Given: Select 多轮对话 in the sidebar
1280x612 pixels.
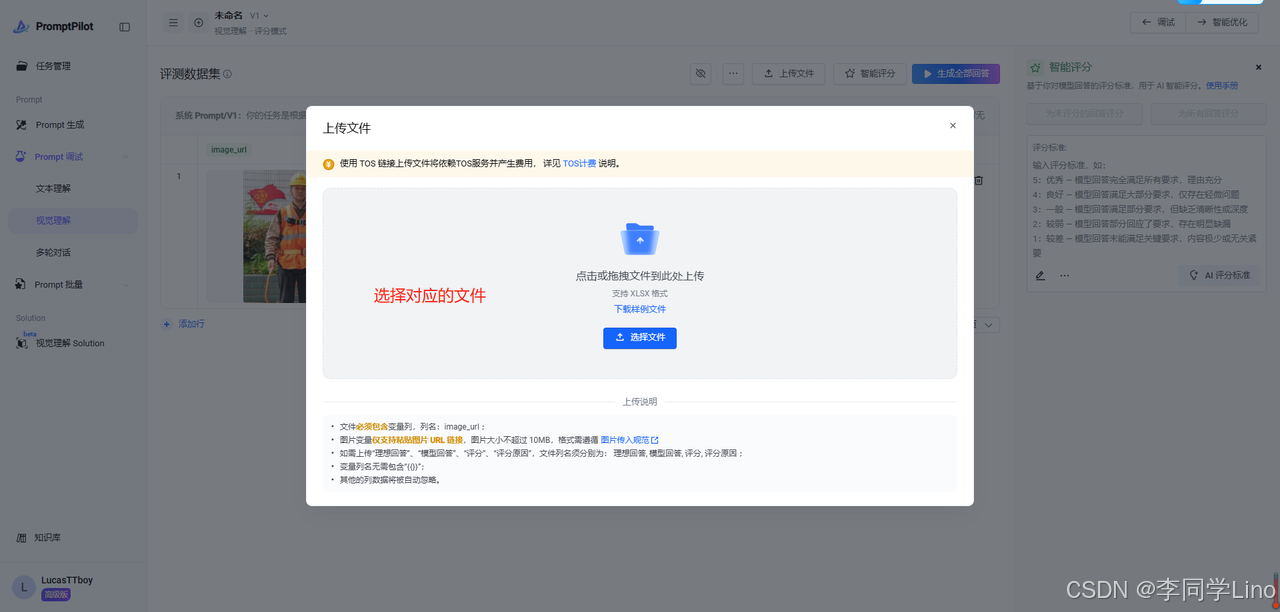Looking at the screenshot, I should click(x=54, y=252).
